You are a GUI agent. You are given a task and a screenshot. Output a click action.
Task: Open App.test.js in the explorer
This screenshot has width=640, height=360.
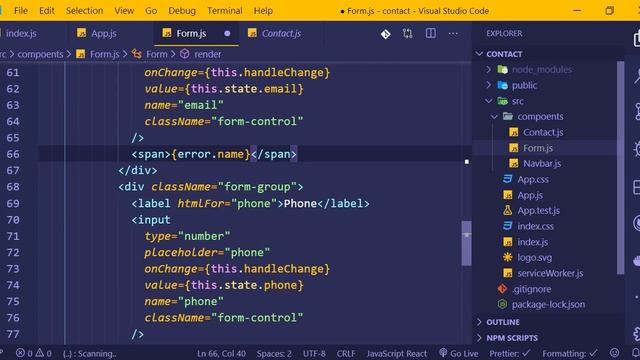(x=538, y=211)
